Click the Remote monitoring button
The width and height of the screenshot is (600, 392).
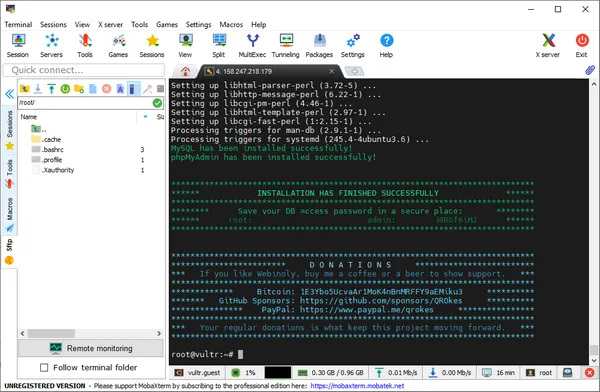click(91, 348)
